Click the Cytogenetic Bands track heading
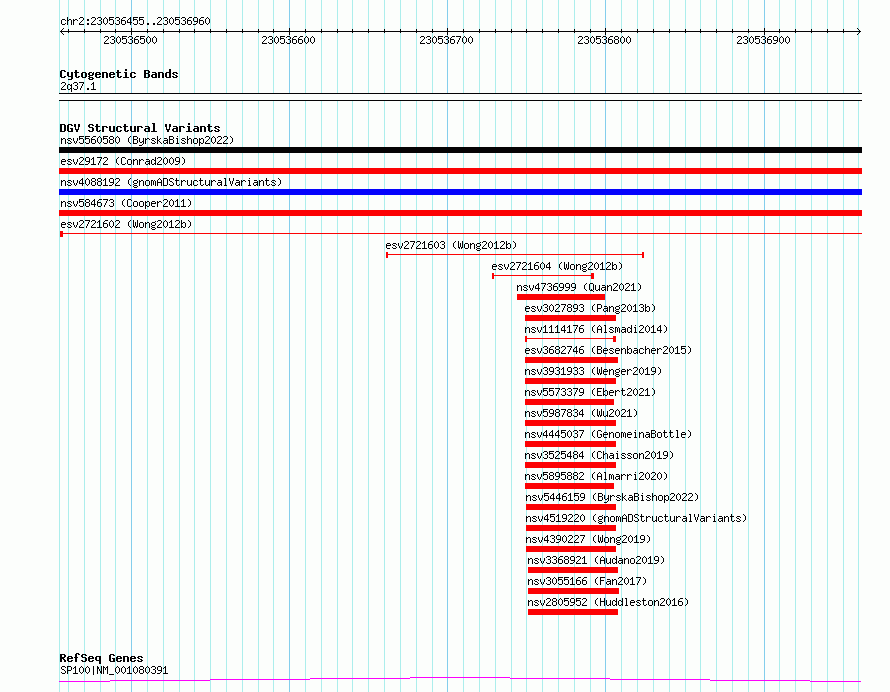The width and height of the screenshot is (890, 692). [119, 74]
